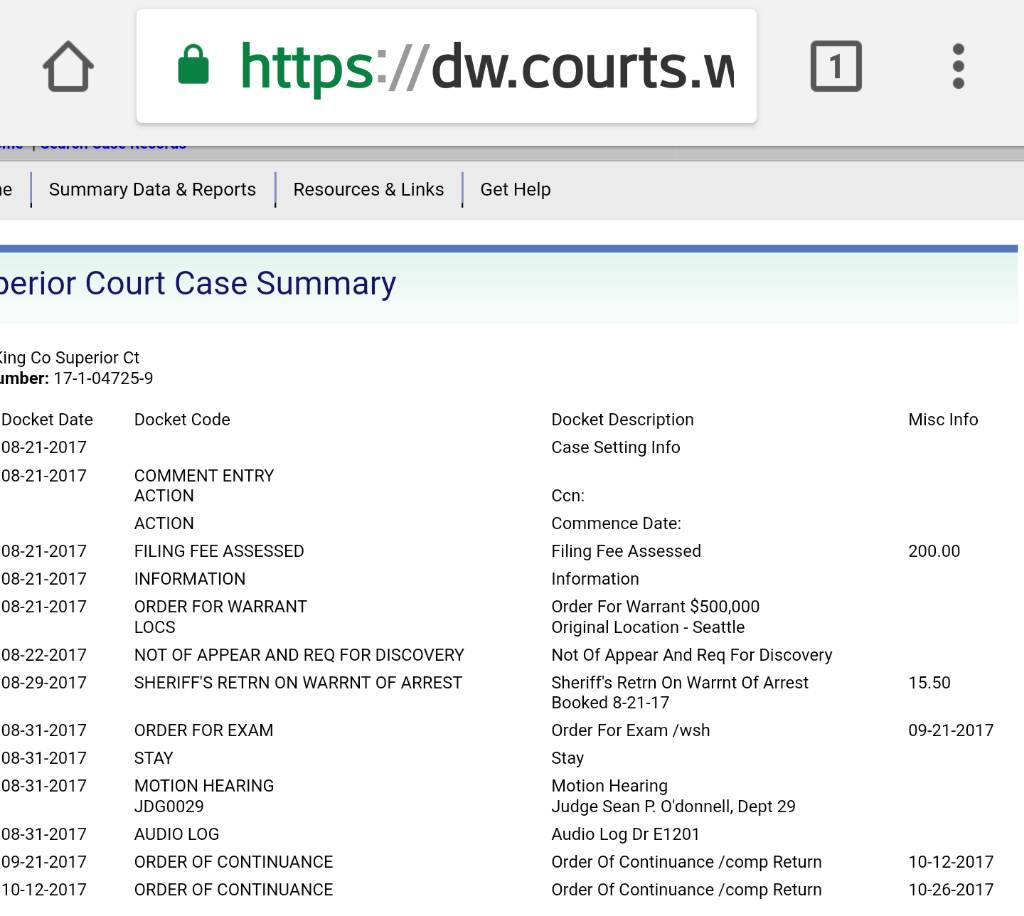The height and width of the screenshot is (916, 1024).
Task: Click the Audio Log Dr E1201 description
Action: coord(625,835)
